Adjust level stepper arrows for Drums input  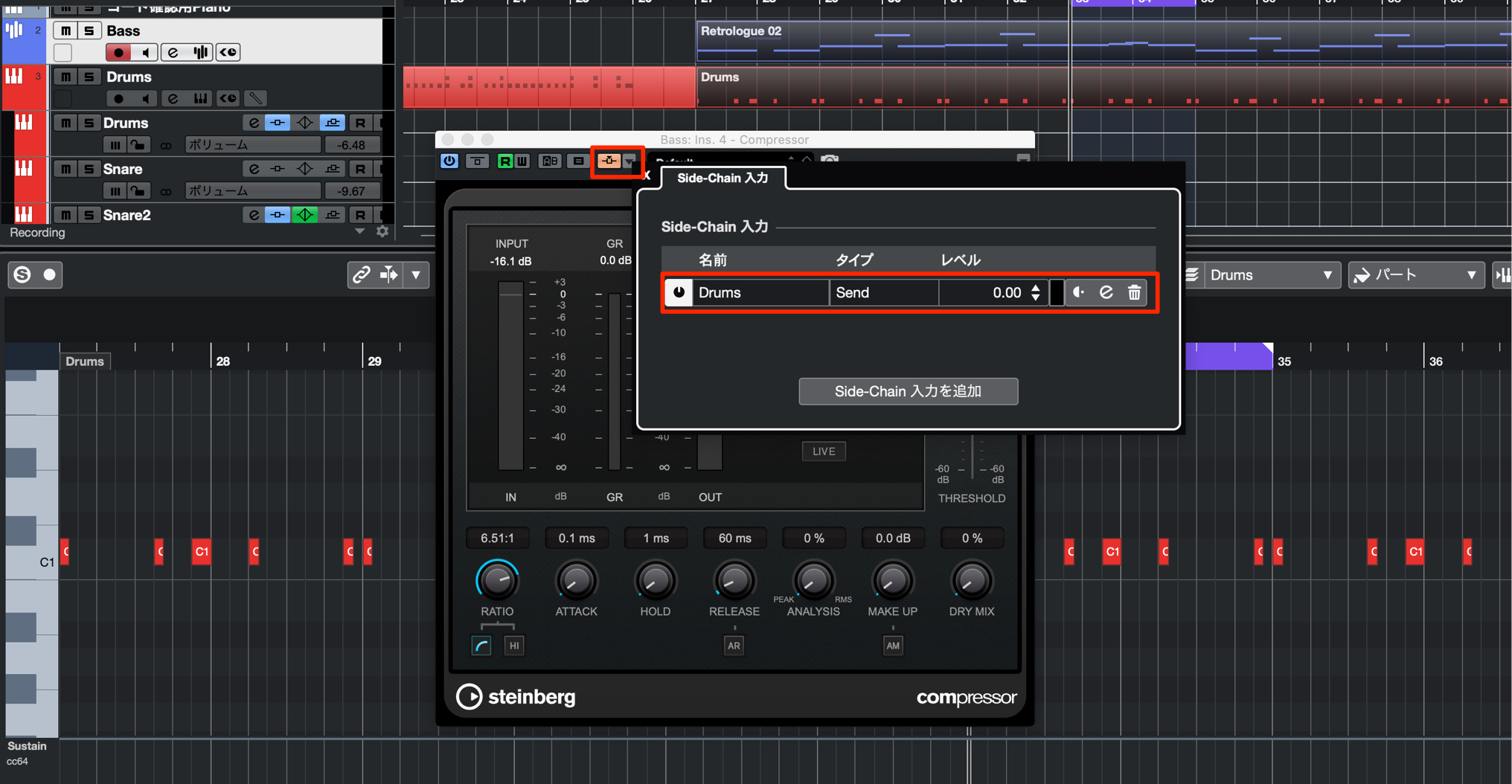(x=1036, y=292)
